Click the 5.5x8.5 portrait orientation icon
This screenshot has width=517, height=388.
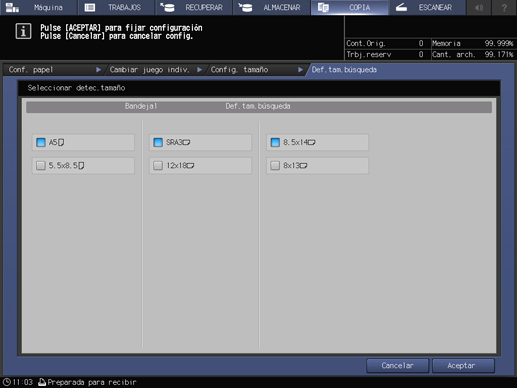click(x=81, y=166)
